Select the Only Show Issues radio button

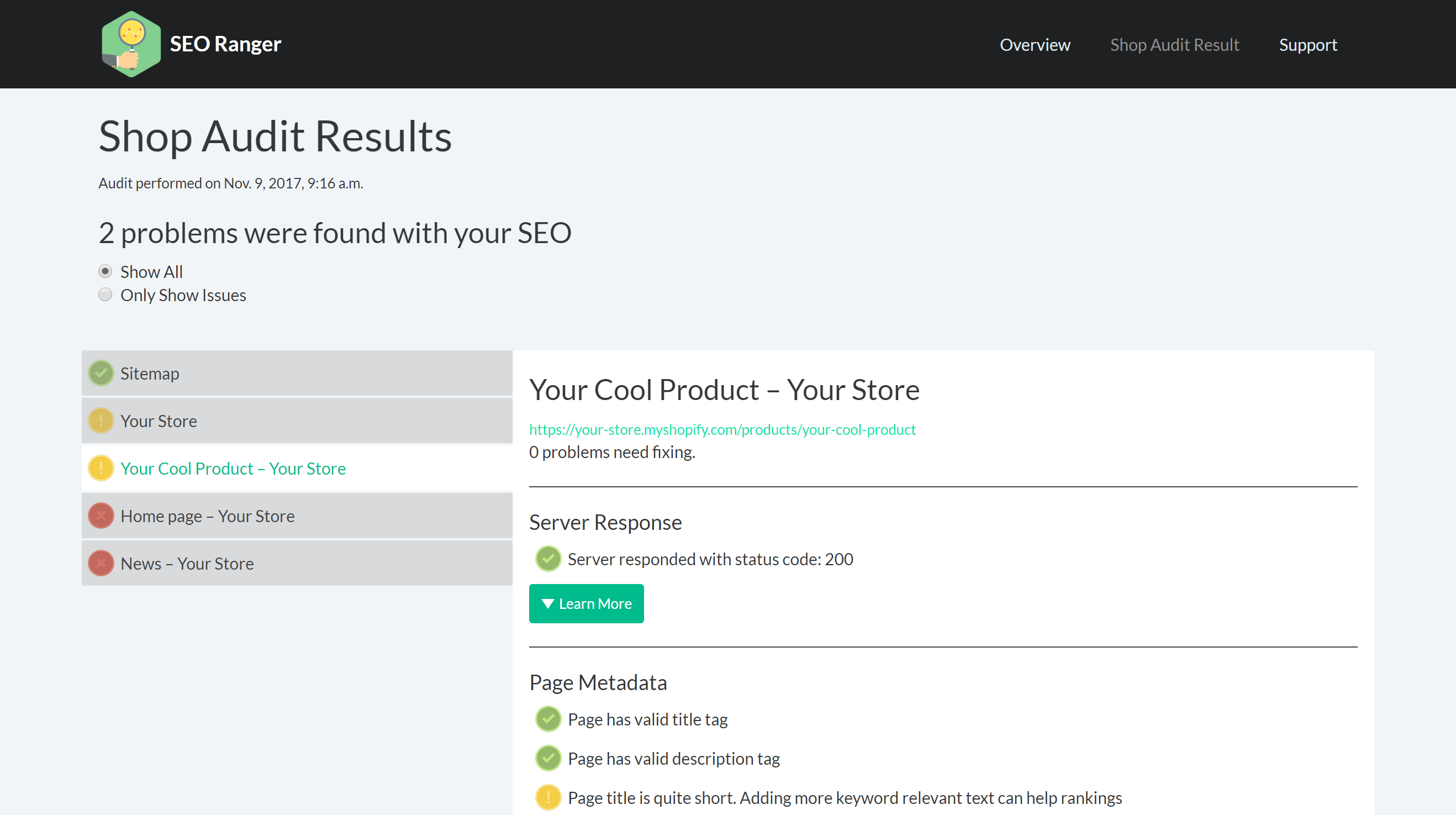pos(105,295)
